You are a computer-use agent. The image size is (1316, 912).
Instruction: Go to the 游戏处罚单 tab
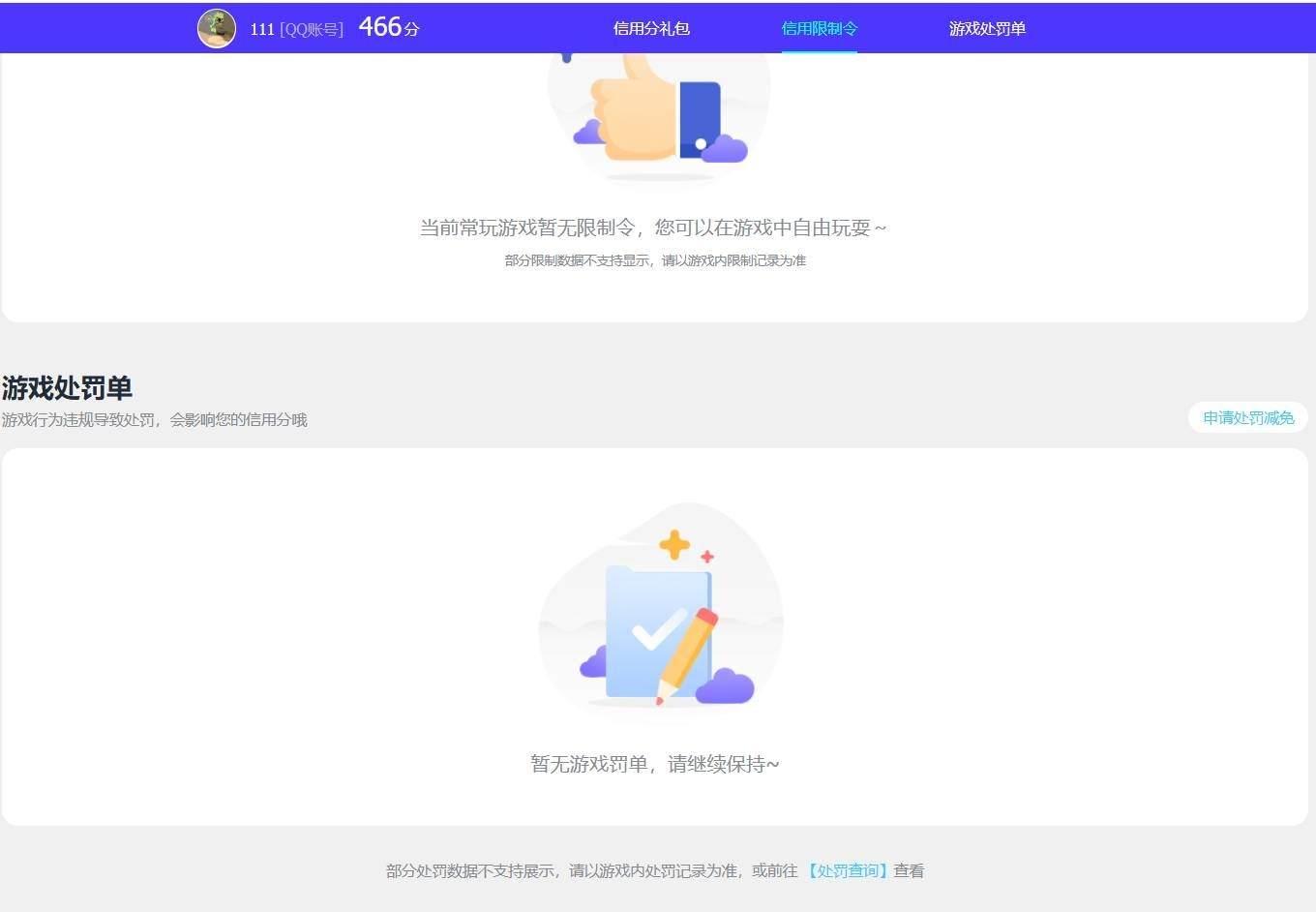[987, 29]
